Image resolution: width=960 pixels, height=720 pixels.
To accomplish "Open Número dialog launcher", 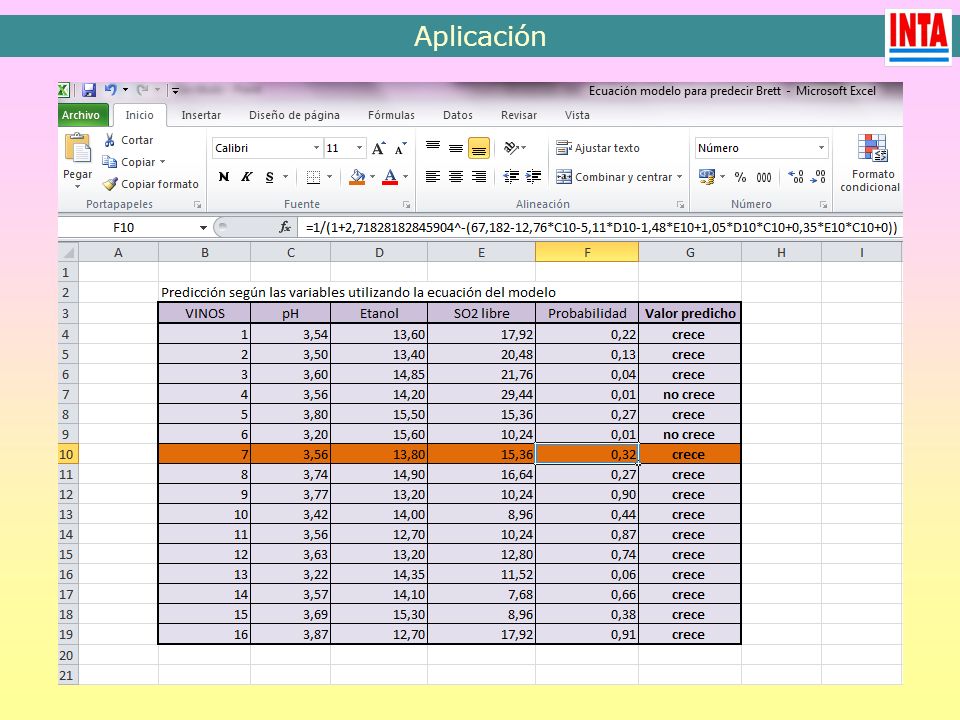I will [x=823, y=204].
